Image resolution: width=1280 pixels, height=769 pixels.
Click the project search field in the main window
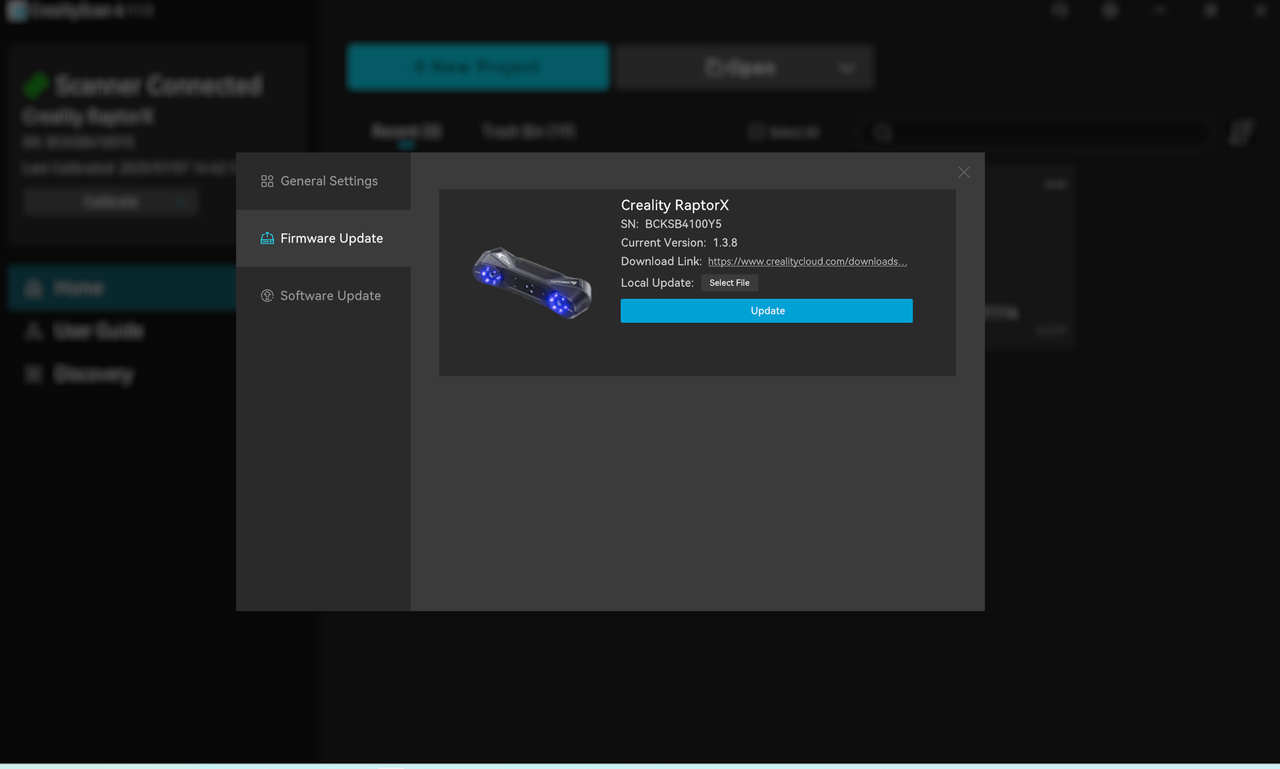tap(1037, 132)
